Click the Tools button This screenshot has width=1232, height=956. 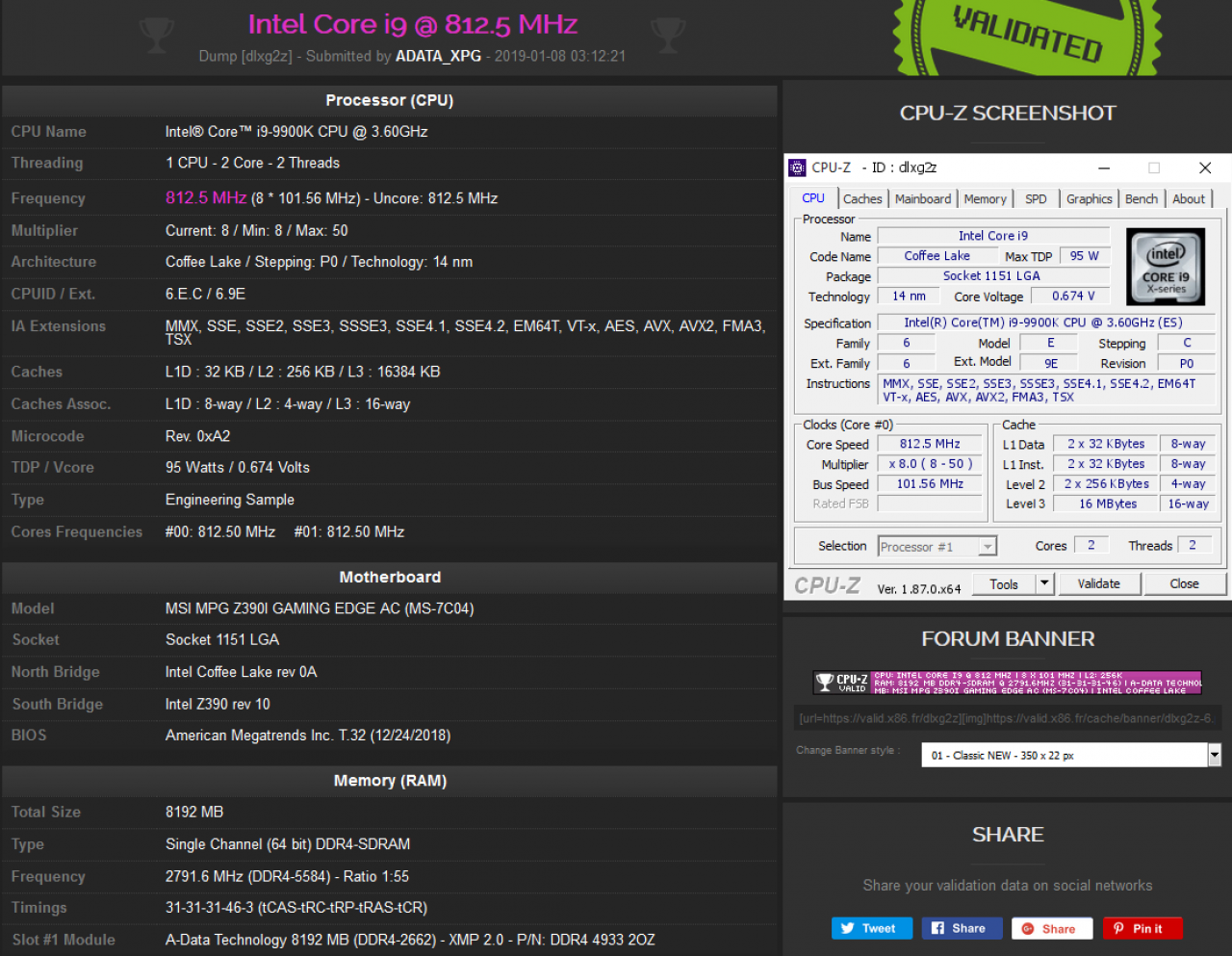[x=1004, y=583]
